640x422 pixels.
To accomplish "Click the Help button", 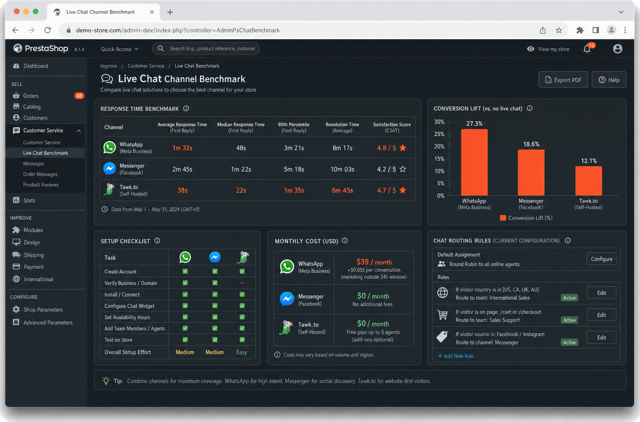I will pos(609,80).
